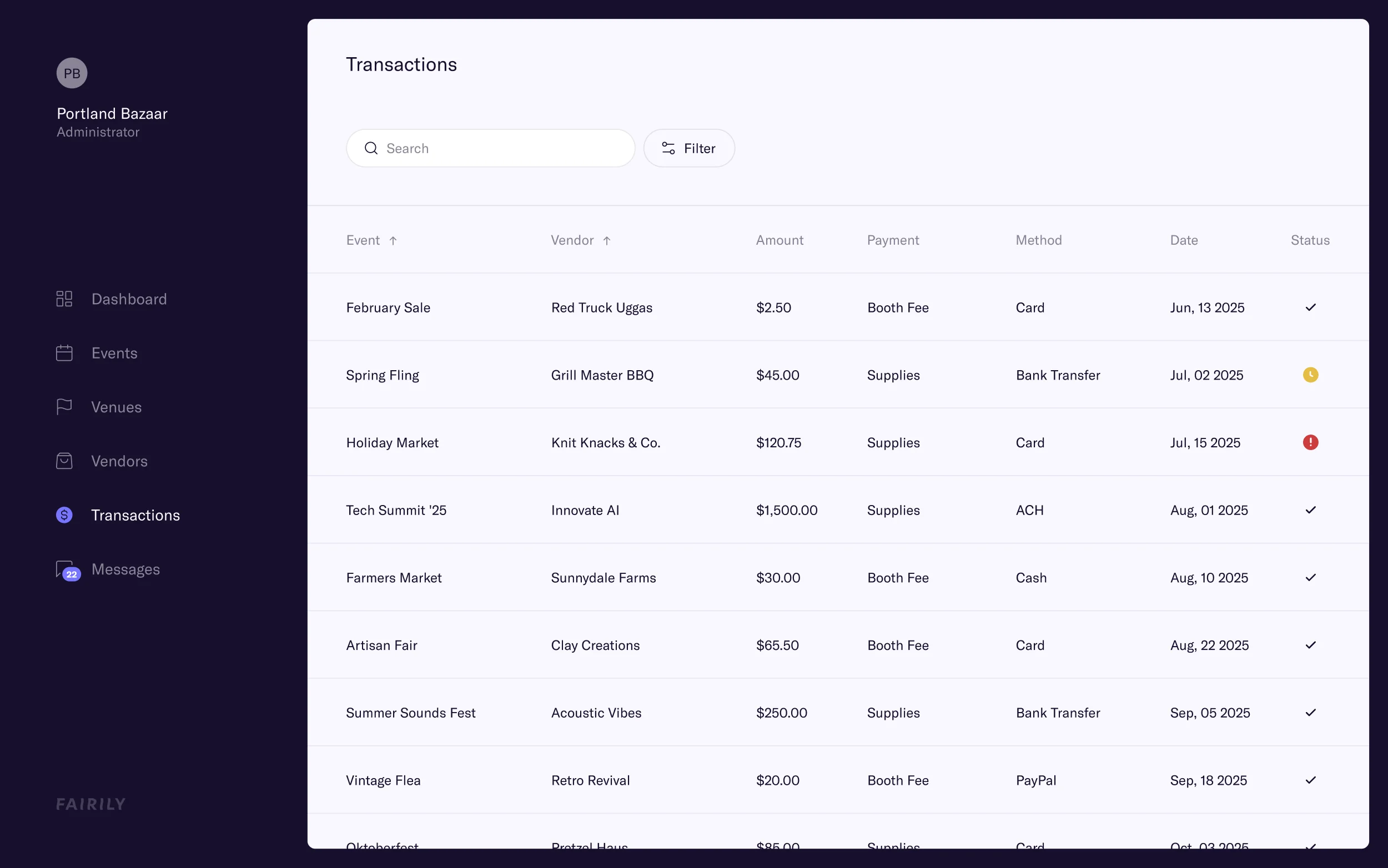Click the Transactions dollar icon
The image size is (1388, 868).
64,514
